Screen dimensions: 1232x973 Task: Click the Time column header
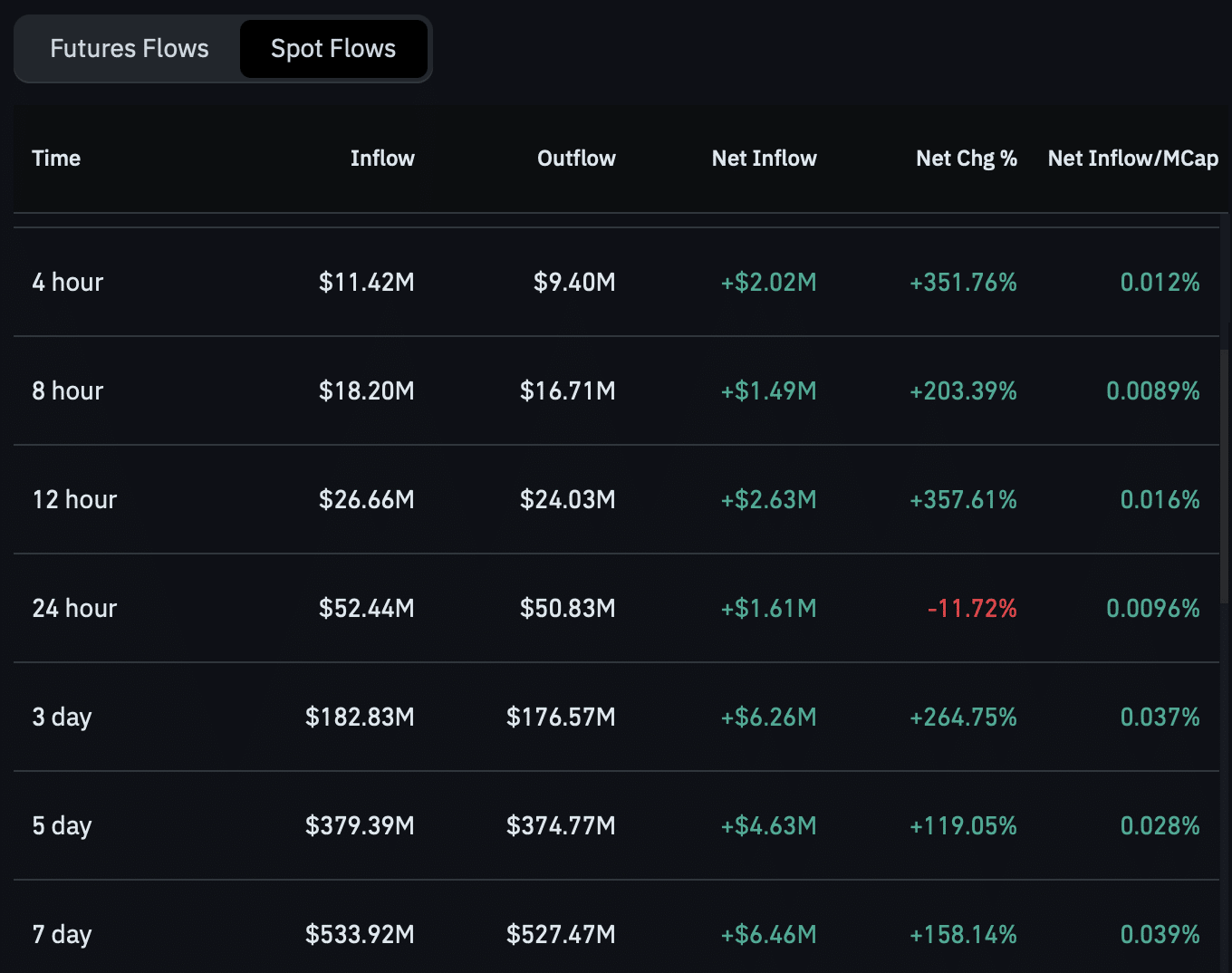pyautogui.click(x=55, y=158)
